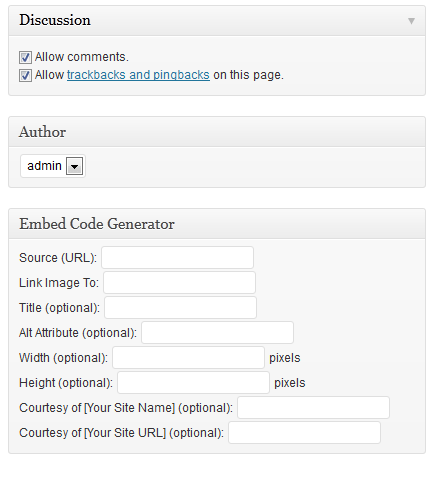
Task: Click the Embed Code Generator panel header
Action: tap(217, 224)
